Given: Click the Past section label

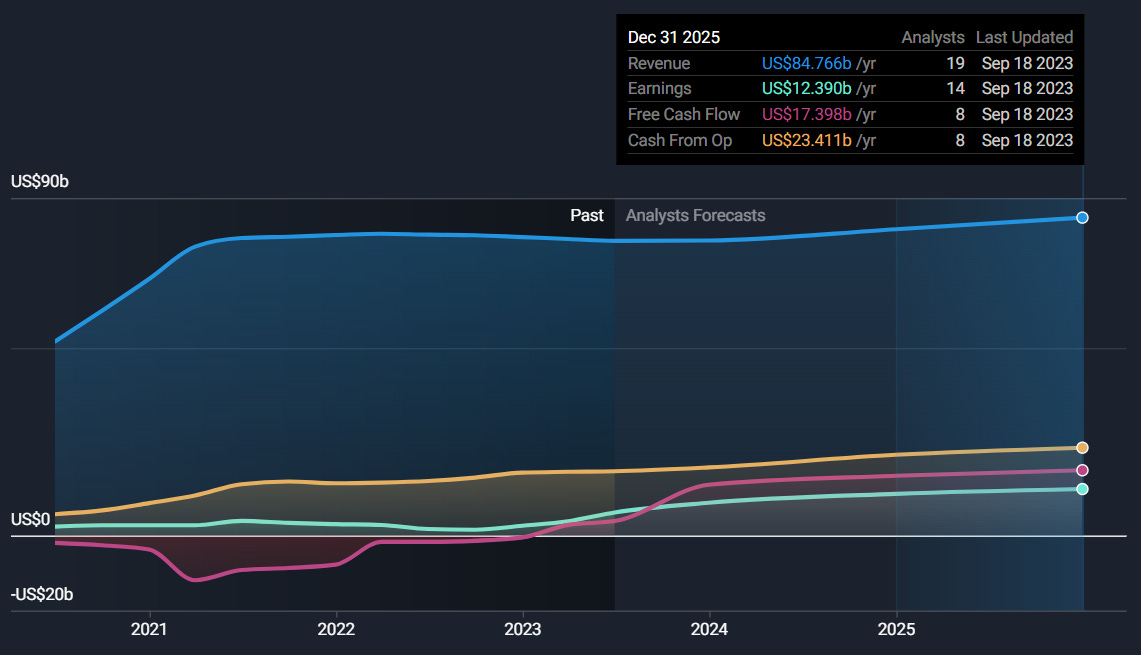Looking at the screenshot, I should tap(587, 215).
